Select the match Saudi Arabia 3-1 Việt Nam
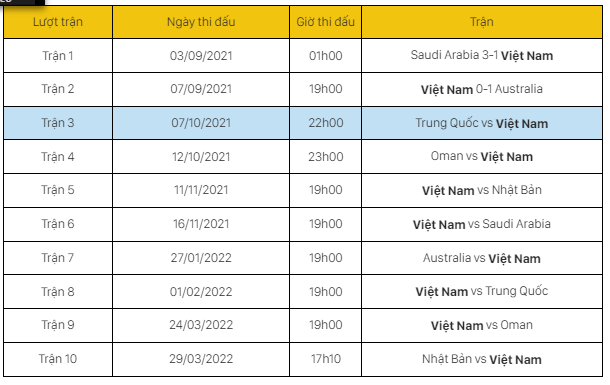 click(482, 56)
